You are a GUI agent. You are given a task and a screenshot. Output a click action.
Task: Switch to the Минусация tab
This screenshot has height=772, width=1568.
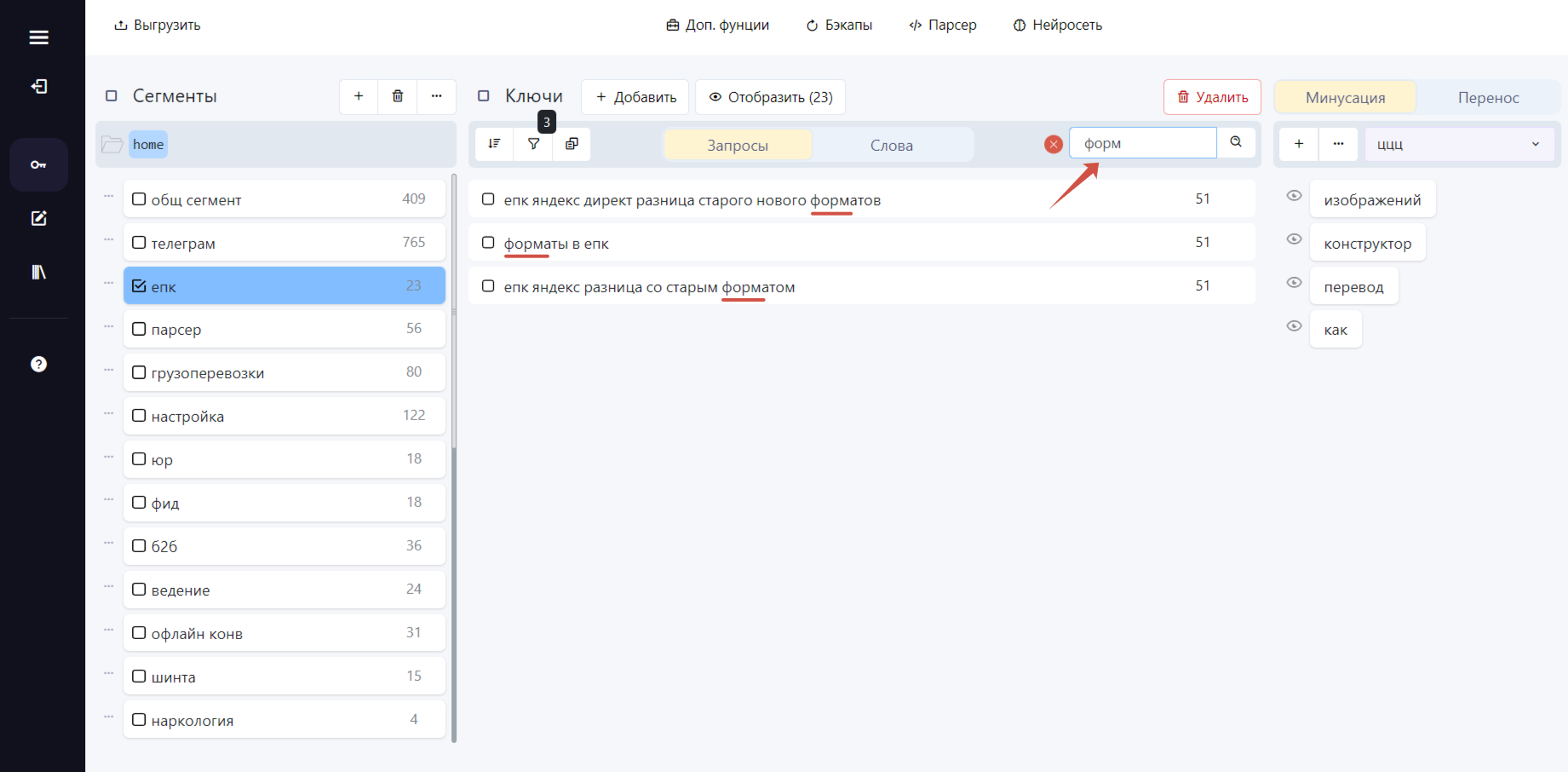tap(1346, 97)
